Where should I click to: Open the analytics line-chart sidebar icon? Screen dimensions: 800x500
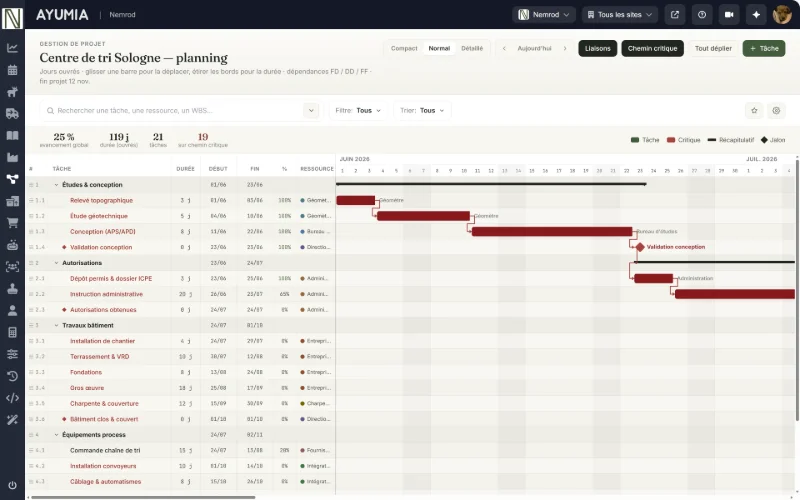pos(12,48)
